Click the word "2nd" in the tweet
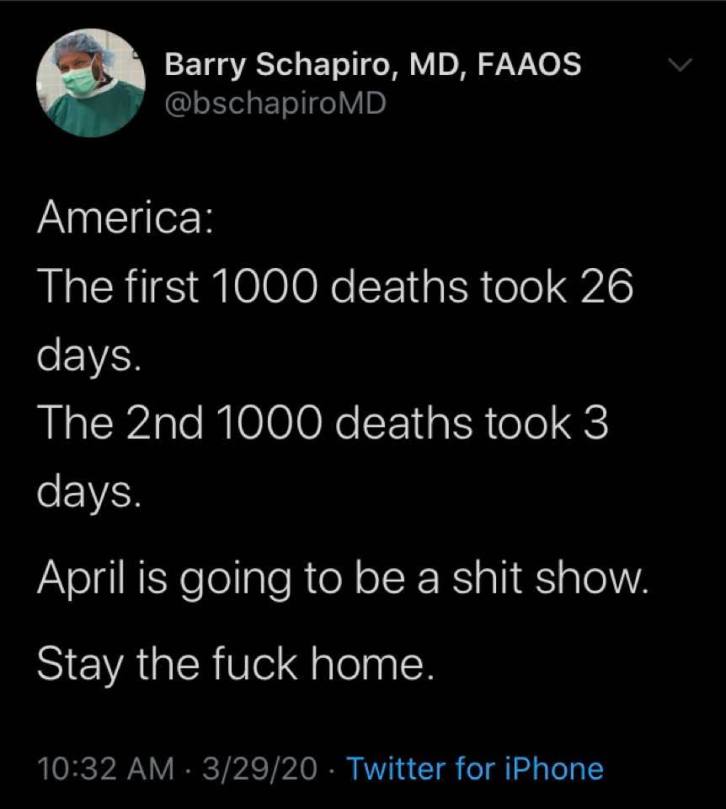The image size is (726, 809). (x=166, y=423)
